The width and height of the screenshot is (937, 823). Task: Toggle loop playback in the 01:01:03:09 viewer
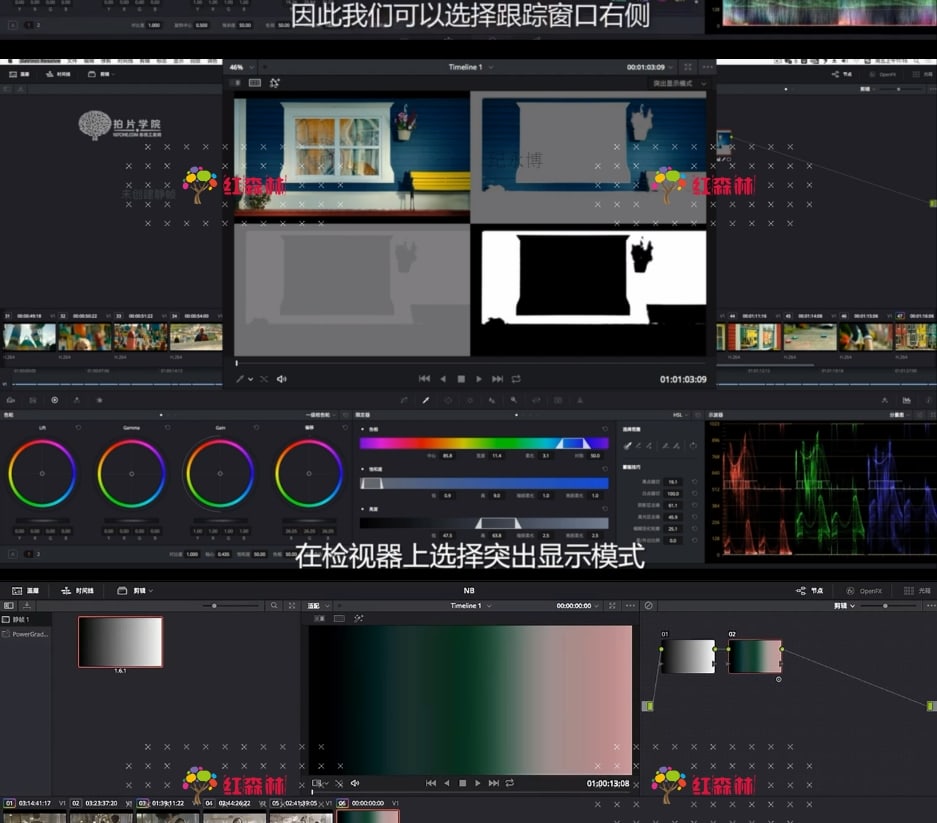pos(516,379)
